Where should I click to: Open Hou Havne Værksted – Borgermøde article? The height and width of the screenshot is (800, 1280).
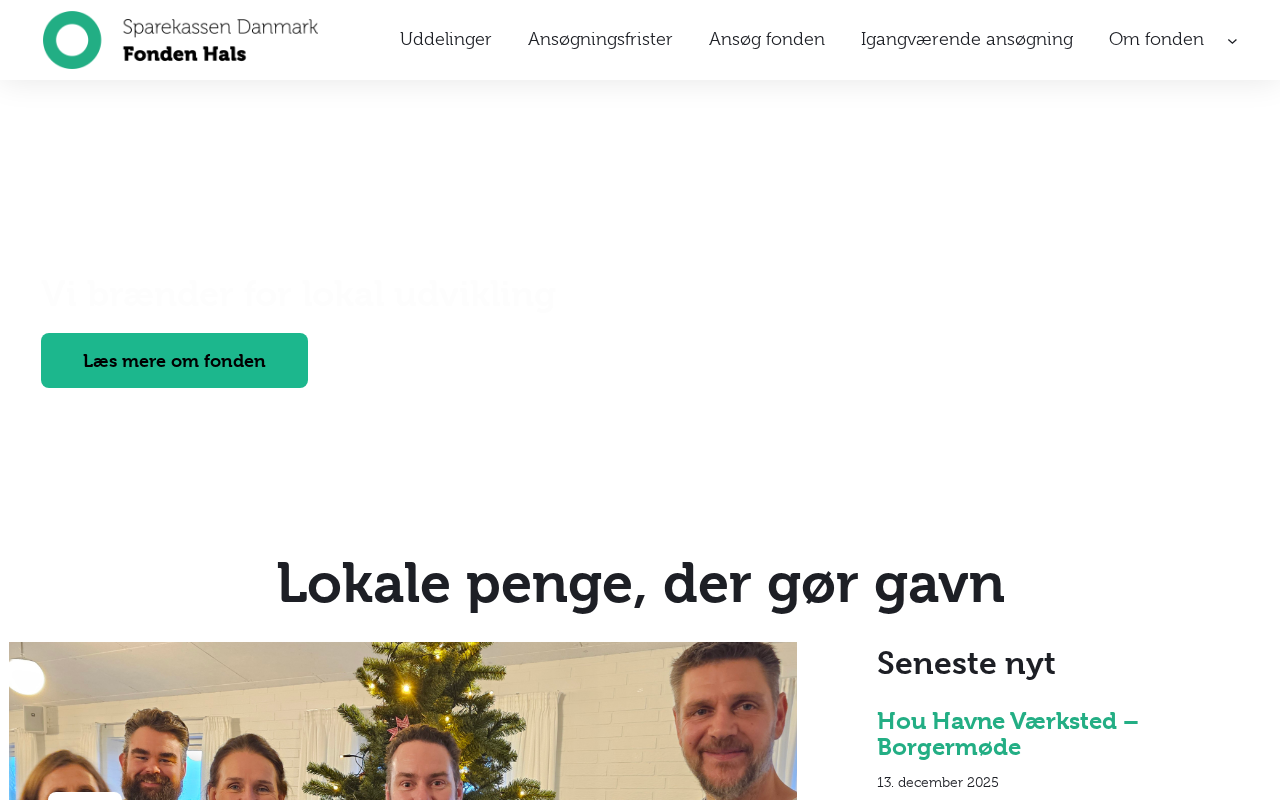1007,734
